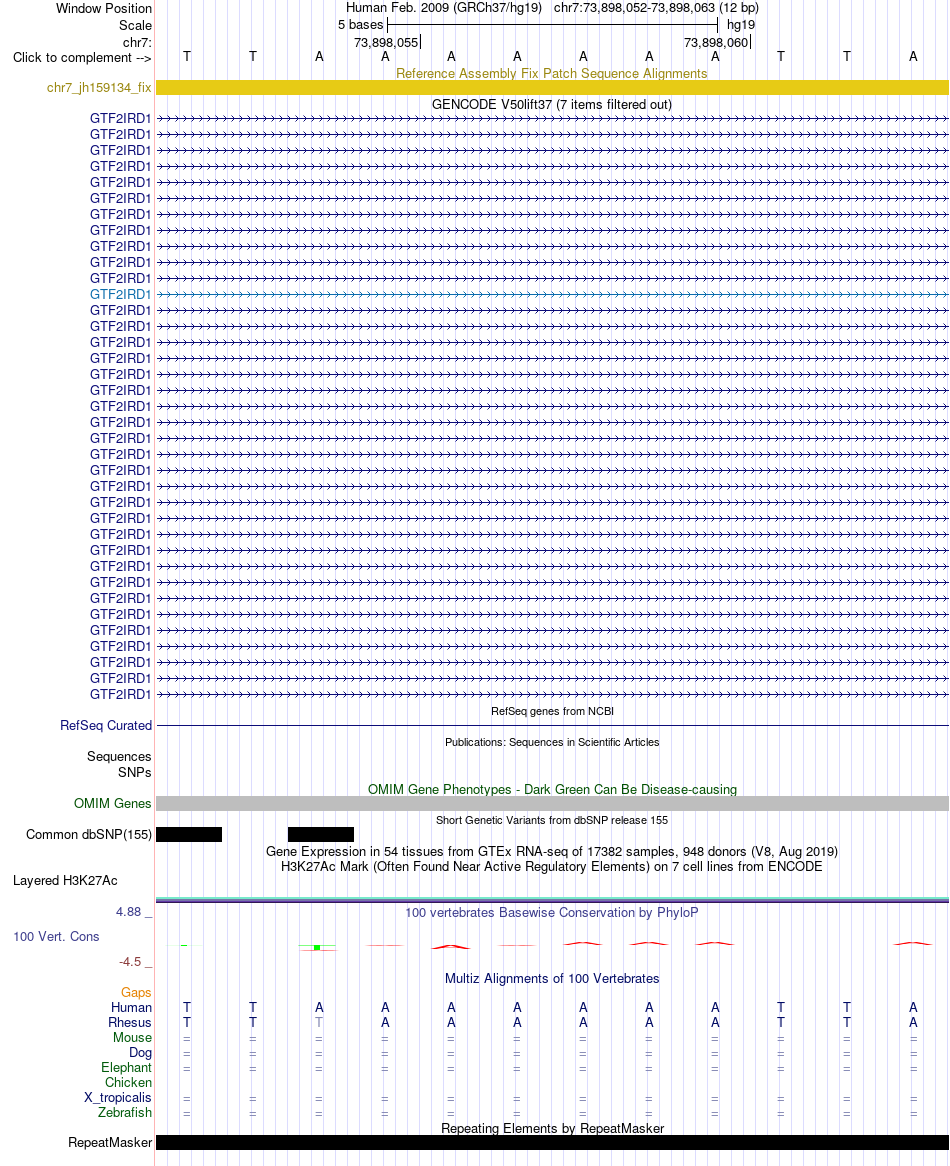Open the GTEx Gene Expression track title
This screenshot has height=1166, width=950.
click(x=552, y=851)
